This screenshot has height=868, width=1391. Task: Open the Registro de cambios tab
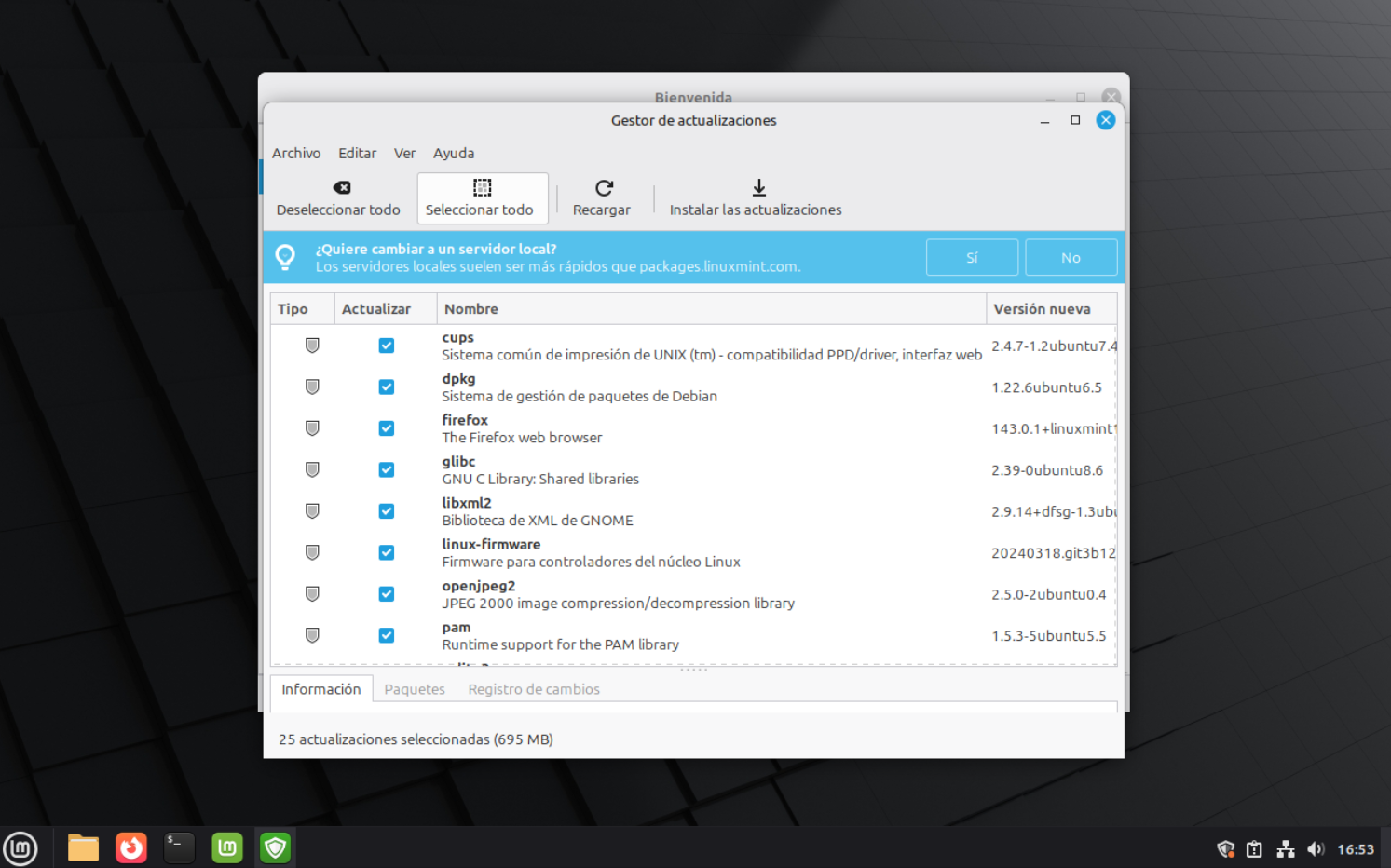pos(533,689)
